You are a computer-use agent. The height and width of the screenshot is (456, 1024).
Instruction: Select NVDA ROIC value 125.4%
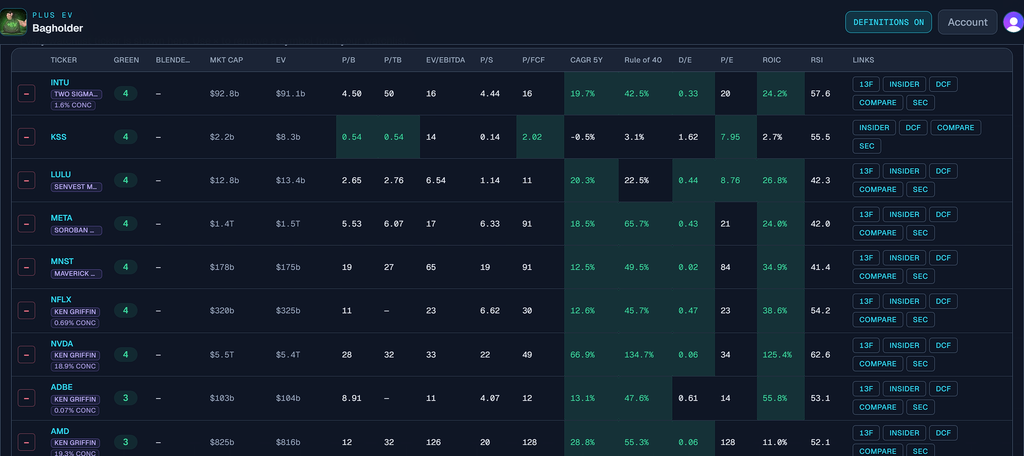coord(777,355)
